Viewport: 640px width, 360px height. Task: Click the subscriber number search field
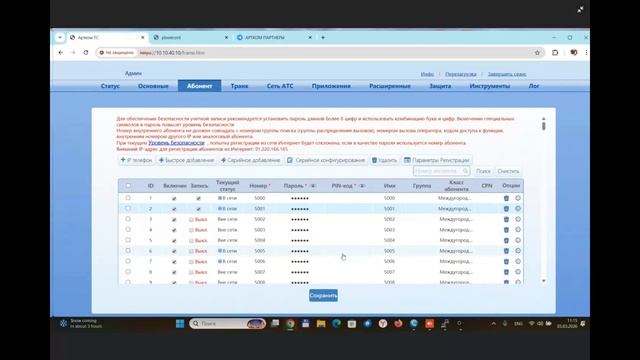(x=441, y=171)
